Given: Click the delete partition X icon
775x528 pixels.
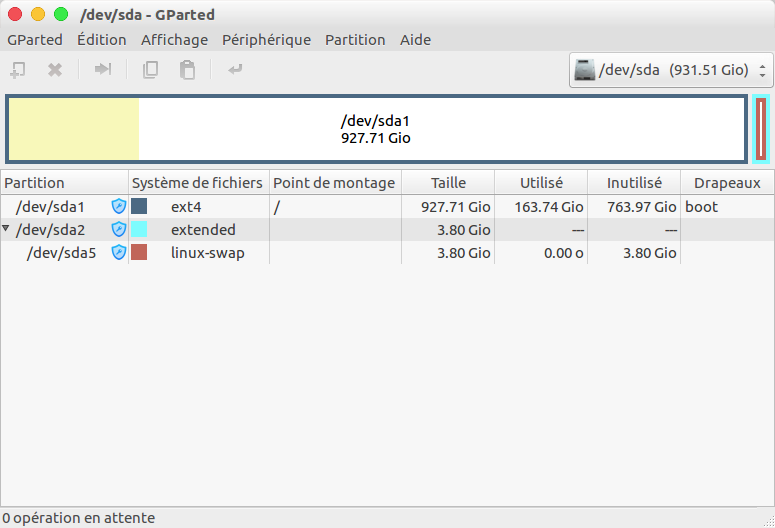Looking at the screenshot, I should pos(56,70).
